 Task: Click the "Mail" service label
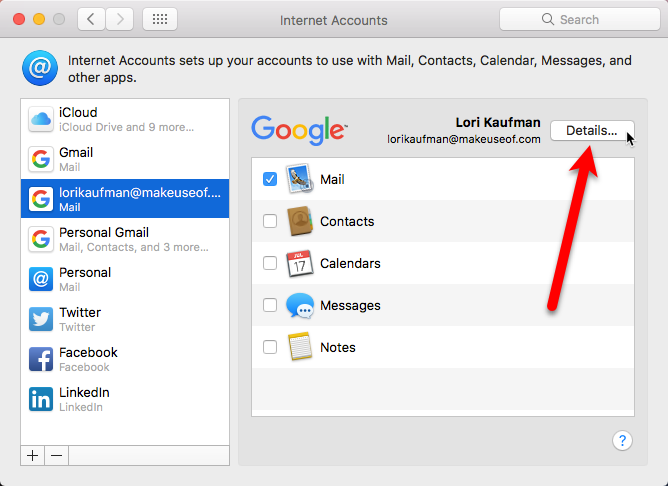pos(332,179)
